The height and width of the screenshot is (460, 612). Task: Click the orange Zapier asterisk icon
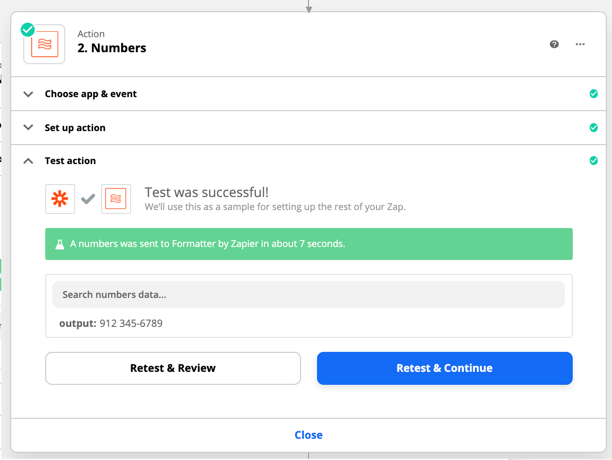(60, 199)
